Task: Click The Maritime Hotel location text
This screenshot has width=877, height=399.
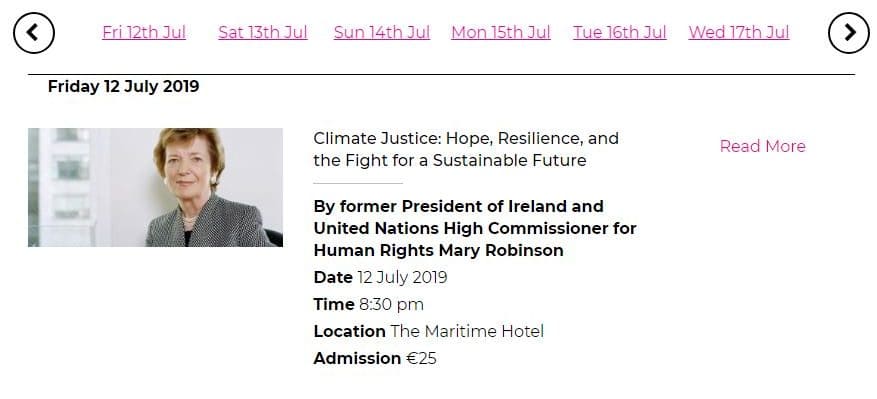Action: (467, 331)
